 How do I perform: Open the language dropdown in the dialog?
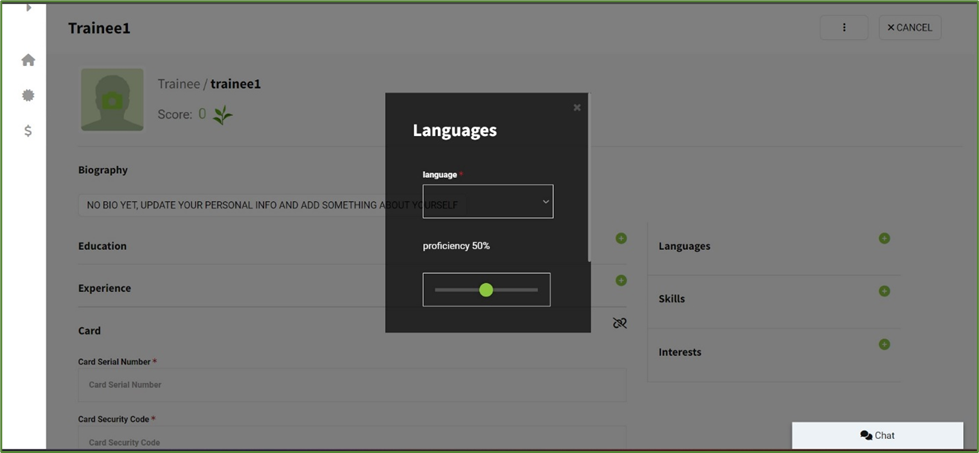(x=488, y=201)
